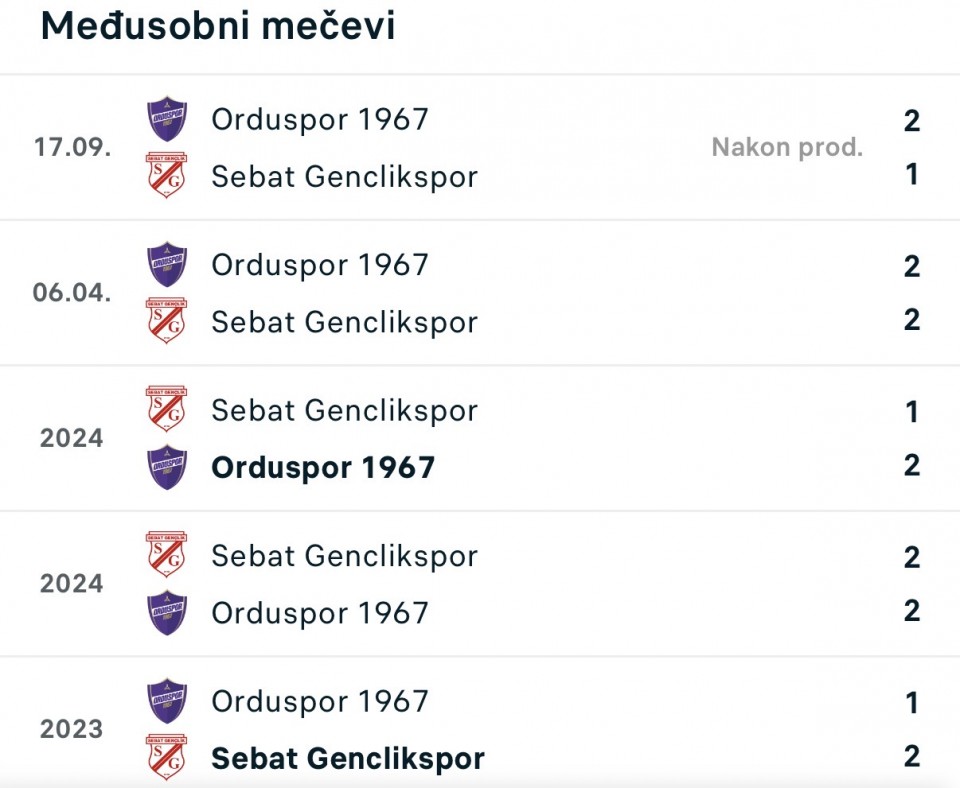The height and width of the screenshot is (788, 960).
Task: Open Orduspor 1967 team name in 17.09. match
Action: click(320, 120)
